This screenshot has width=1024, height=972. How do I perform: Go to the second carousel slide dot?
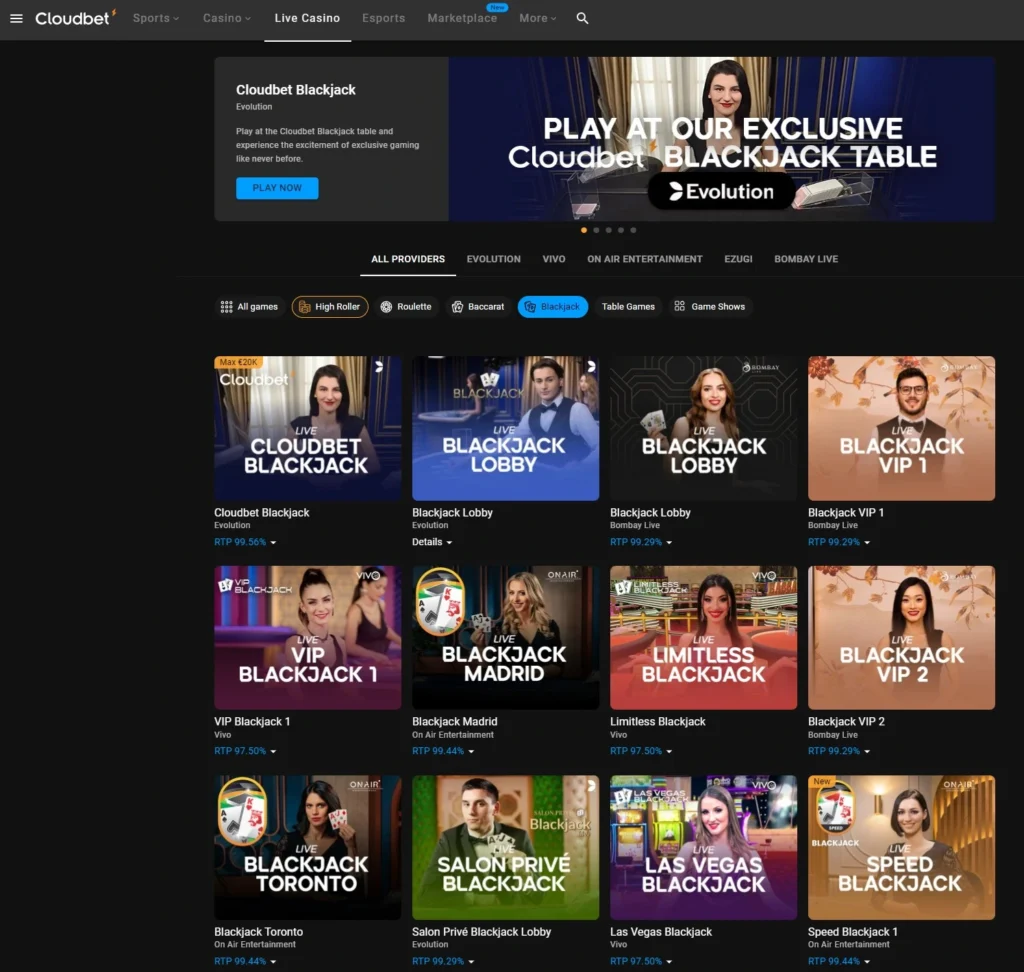pos(596,230)
